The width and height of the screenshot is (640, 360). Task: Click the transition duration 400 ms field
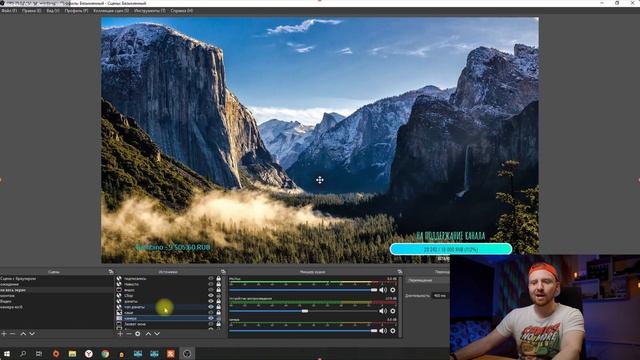click(440, 296)
